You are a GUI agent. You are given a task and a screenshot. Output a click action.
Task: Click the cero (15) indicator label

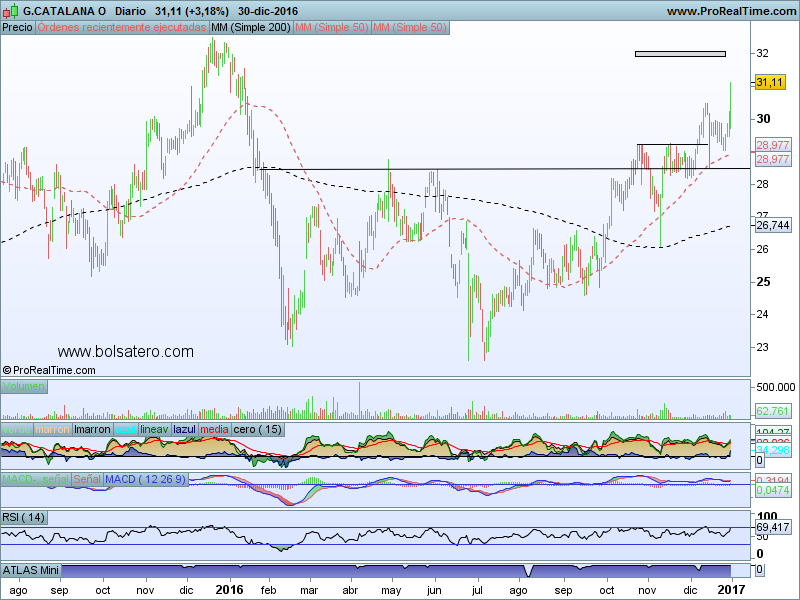258,429
